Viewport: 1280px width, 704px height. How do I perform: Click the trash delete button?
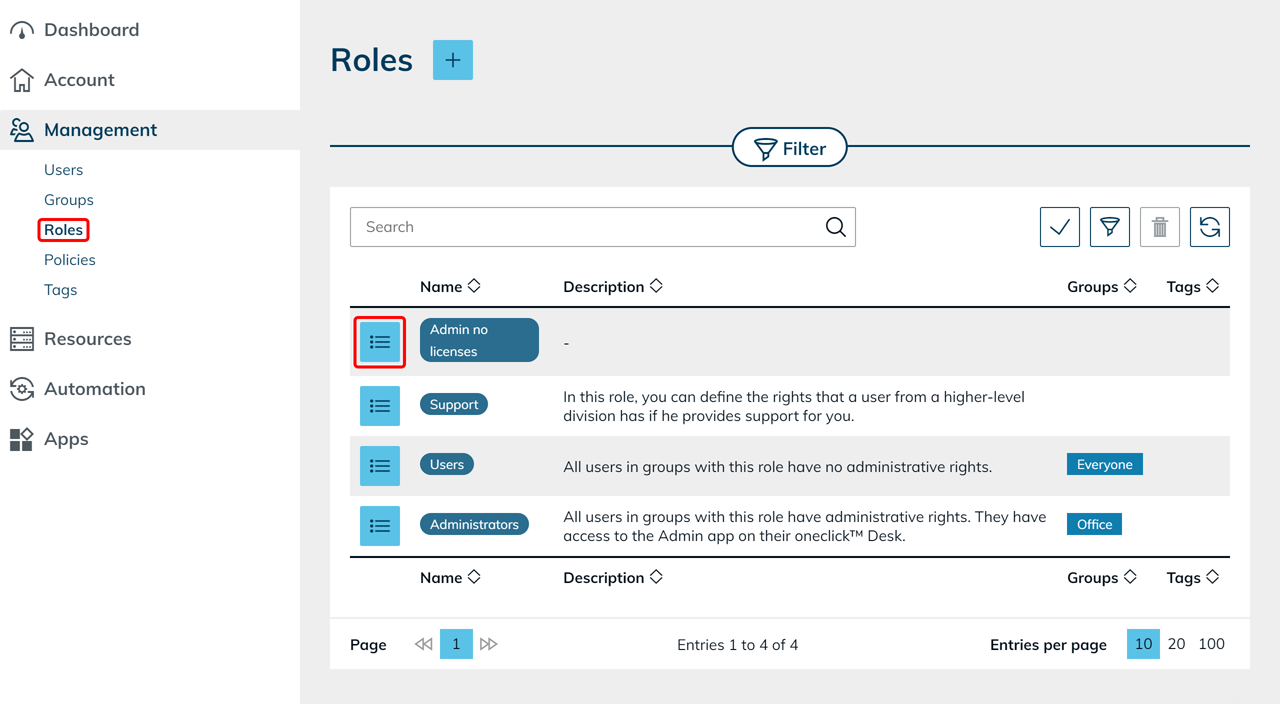1160,227
